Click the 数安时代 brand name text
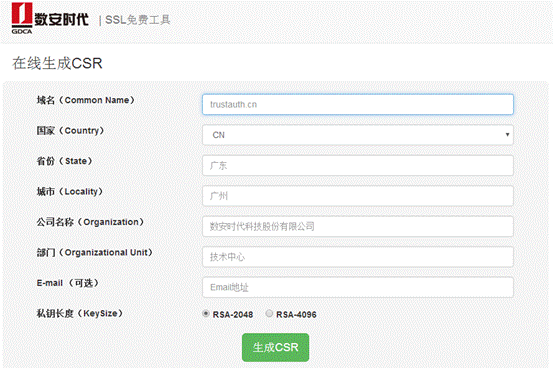Image resolution: width=553 pixels, height=368 pixels. point(61,19)
